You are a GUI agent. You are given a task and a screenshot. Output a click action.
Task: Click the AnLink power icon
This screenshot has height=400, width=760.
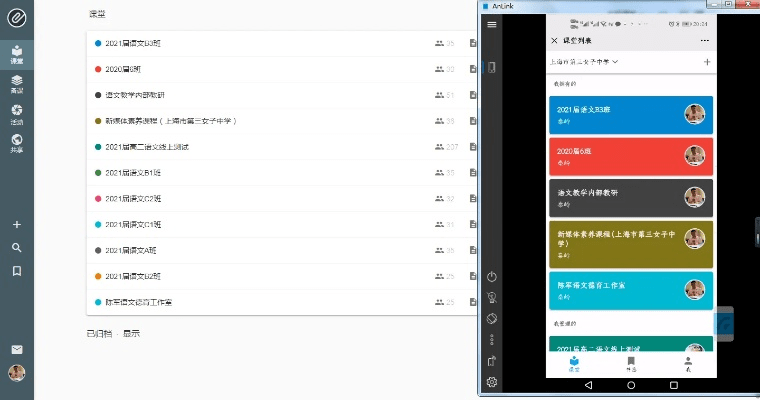(491, 277)
